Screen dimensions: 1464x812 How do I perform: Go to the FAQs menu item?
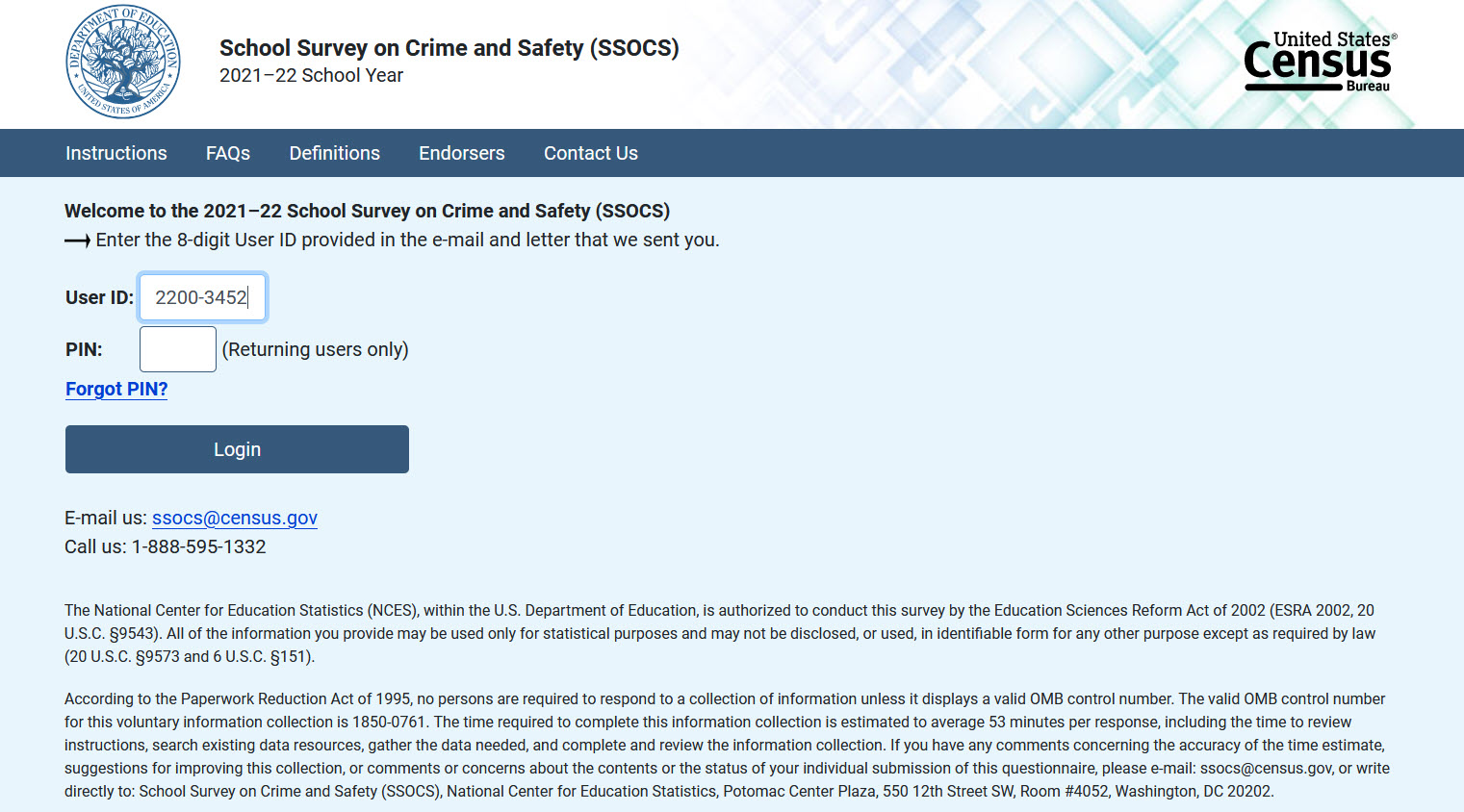coord(228,153)
